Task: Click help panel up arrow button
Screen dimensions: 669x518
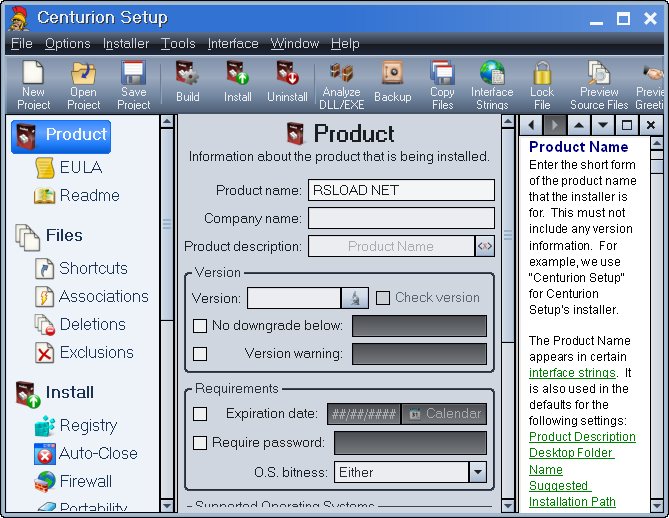Action: coord(579,125)
